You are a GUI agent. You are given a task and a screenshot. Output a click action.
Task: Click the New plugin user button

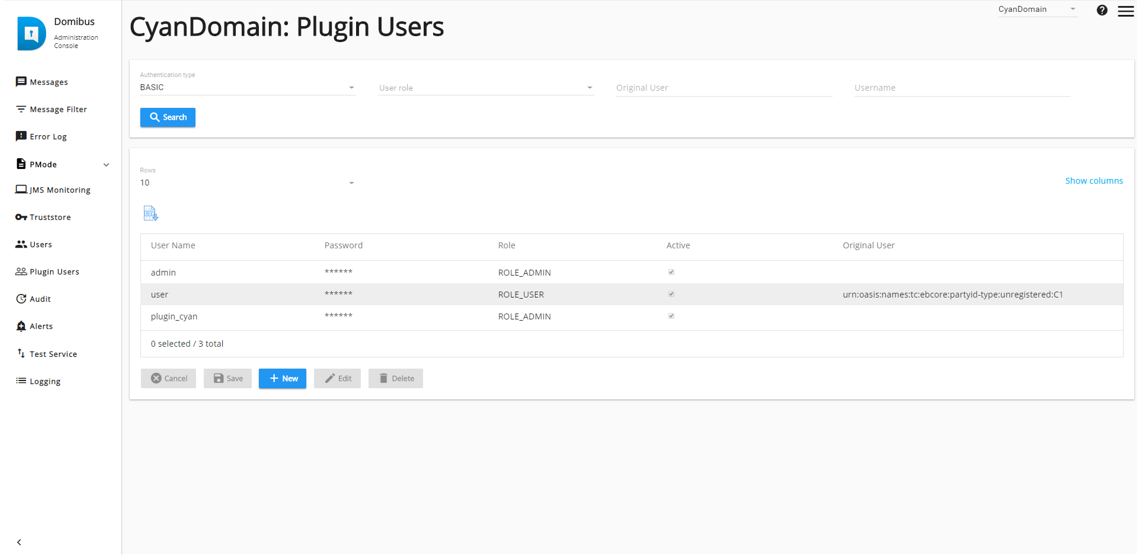click(282, 378)
